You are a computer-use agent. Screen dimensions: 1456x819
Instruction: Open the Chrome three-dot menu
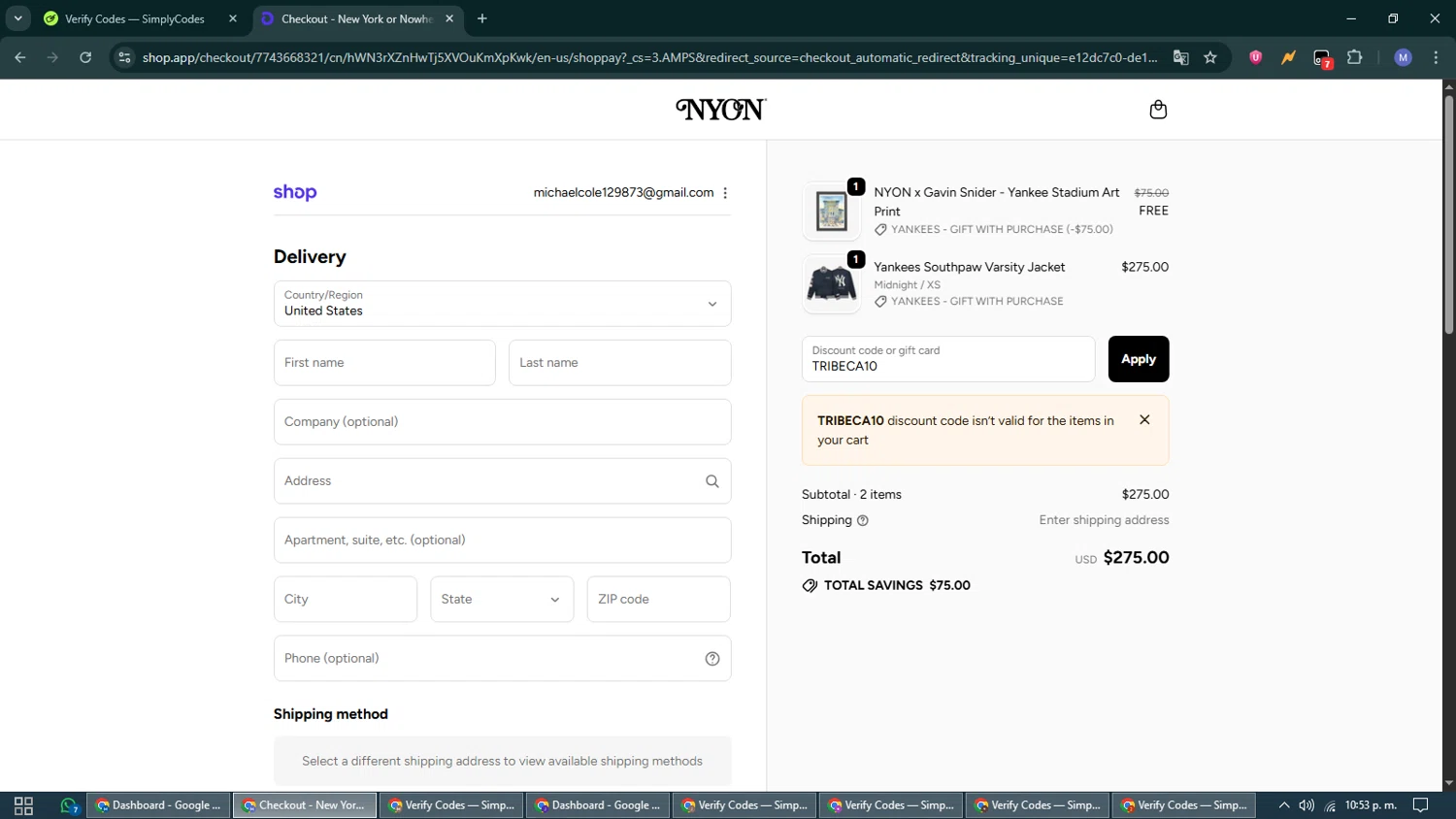[x=1436, y=57]
